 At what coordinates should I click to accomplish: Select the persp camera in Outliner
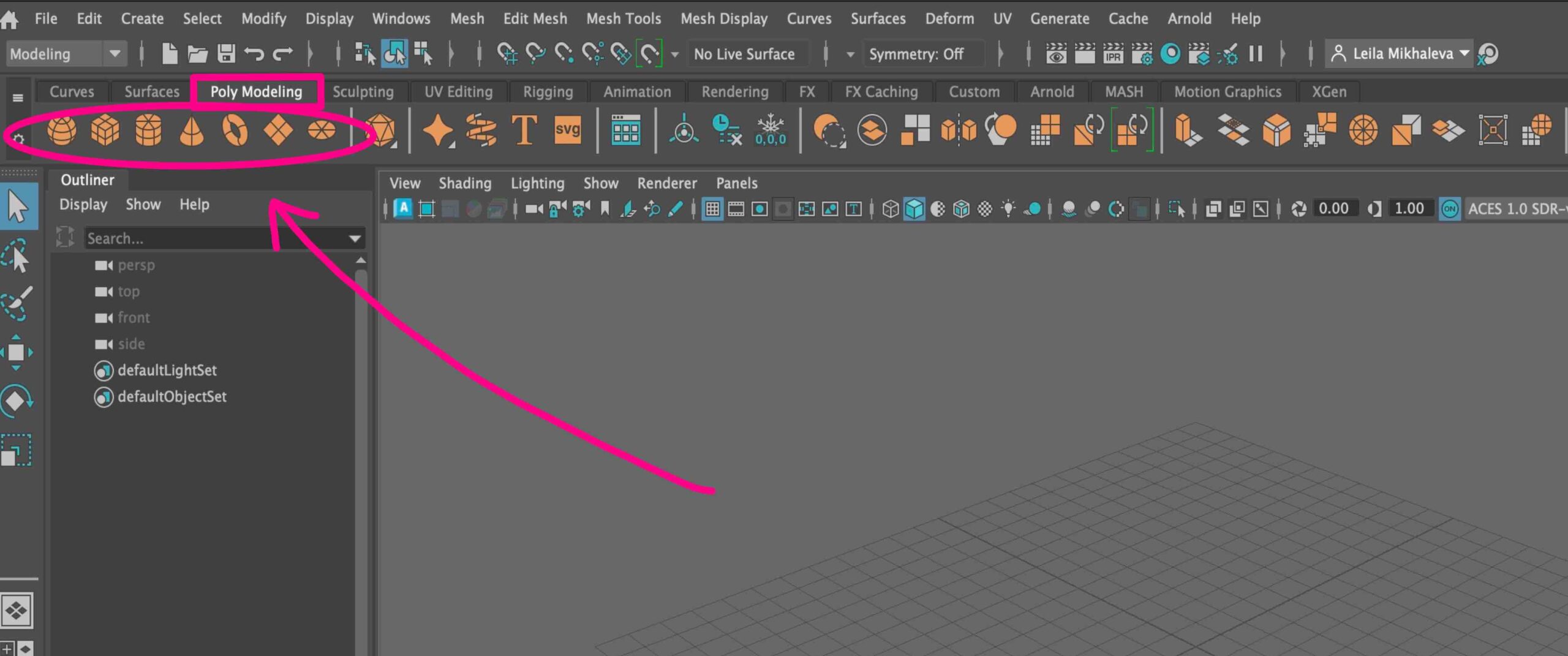coord(136,265)
